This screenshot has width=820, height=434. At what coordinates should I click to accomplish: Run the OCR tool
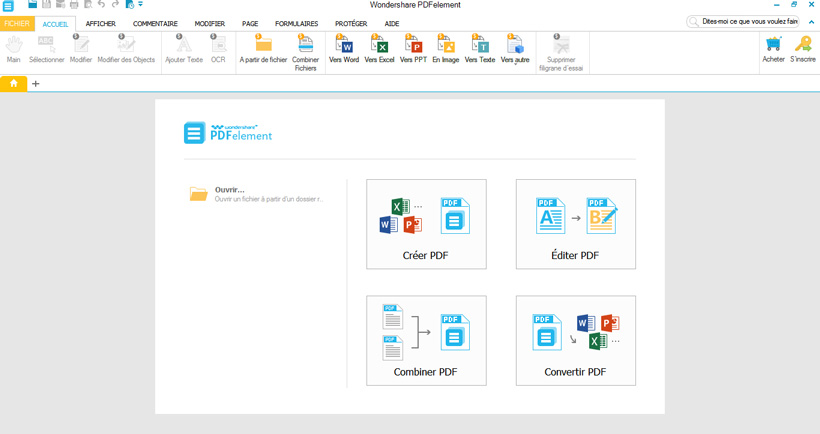218,49
